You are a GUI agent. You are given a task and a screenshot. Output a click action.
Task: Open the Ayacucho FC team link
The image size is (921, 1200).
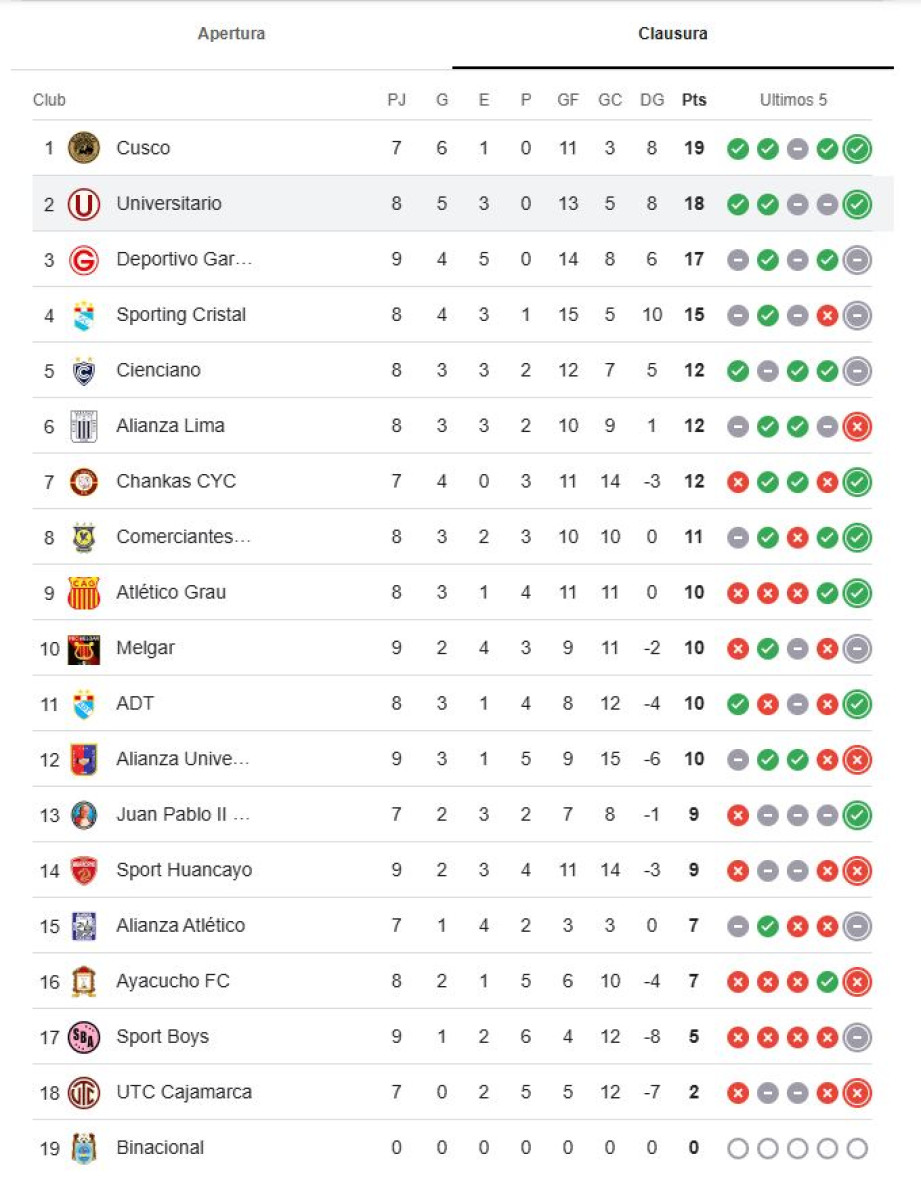click(x=173, y=981)
